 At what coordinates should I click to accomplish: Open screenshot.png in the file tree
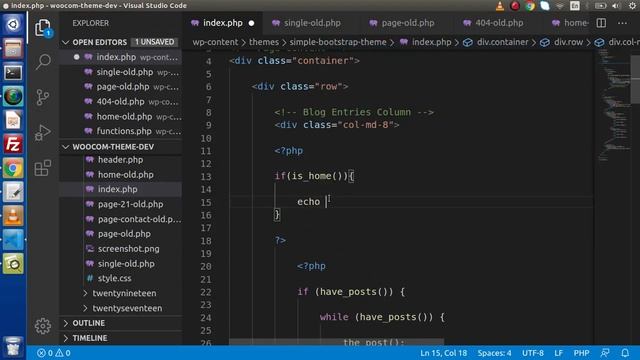(128, 249)
